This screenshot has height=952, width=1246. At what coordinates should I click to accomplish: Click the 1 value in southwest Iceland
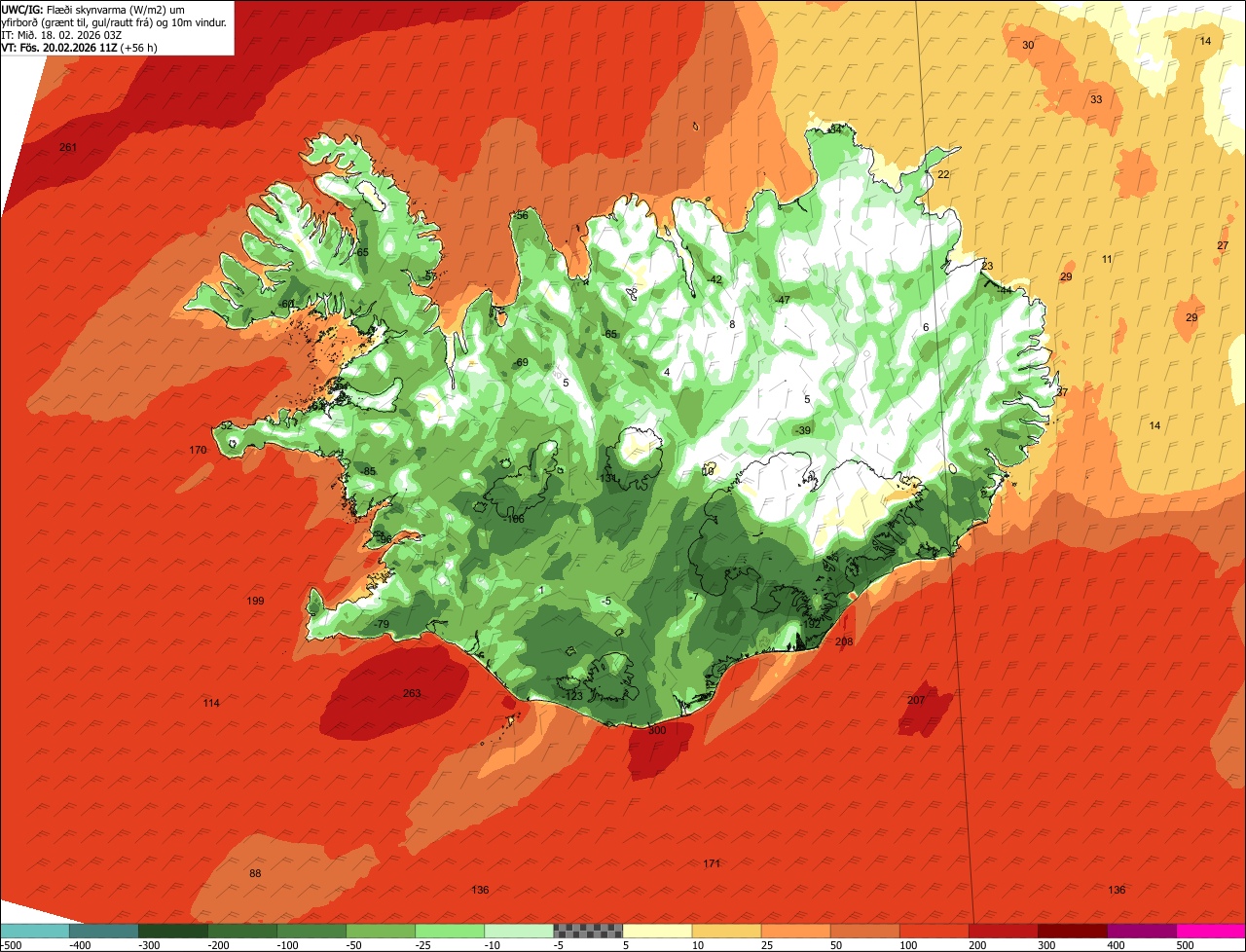(x=541, y=591)
